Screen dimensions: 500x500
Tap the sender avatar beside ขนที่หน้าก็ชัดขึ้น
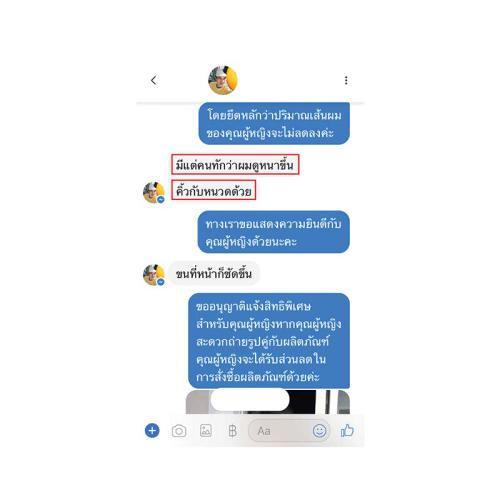point(154,275)
